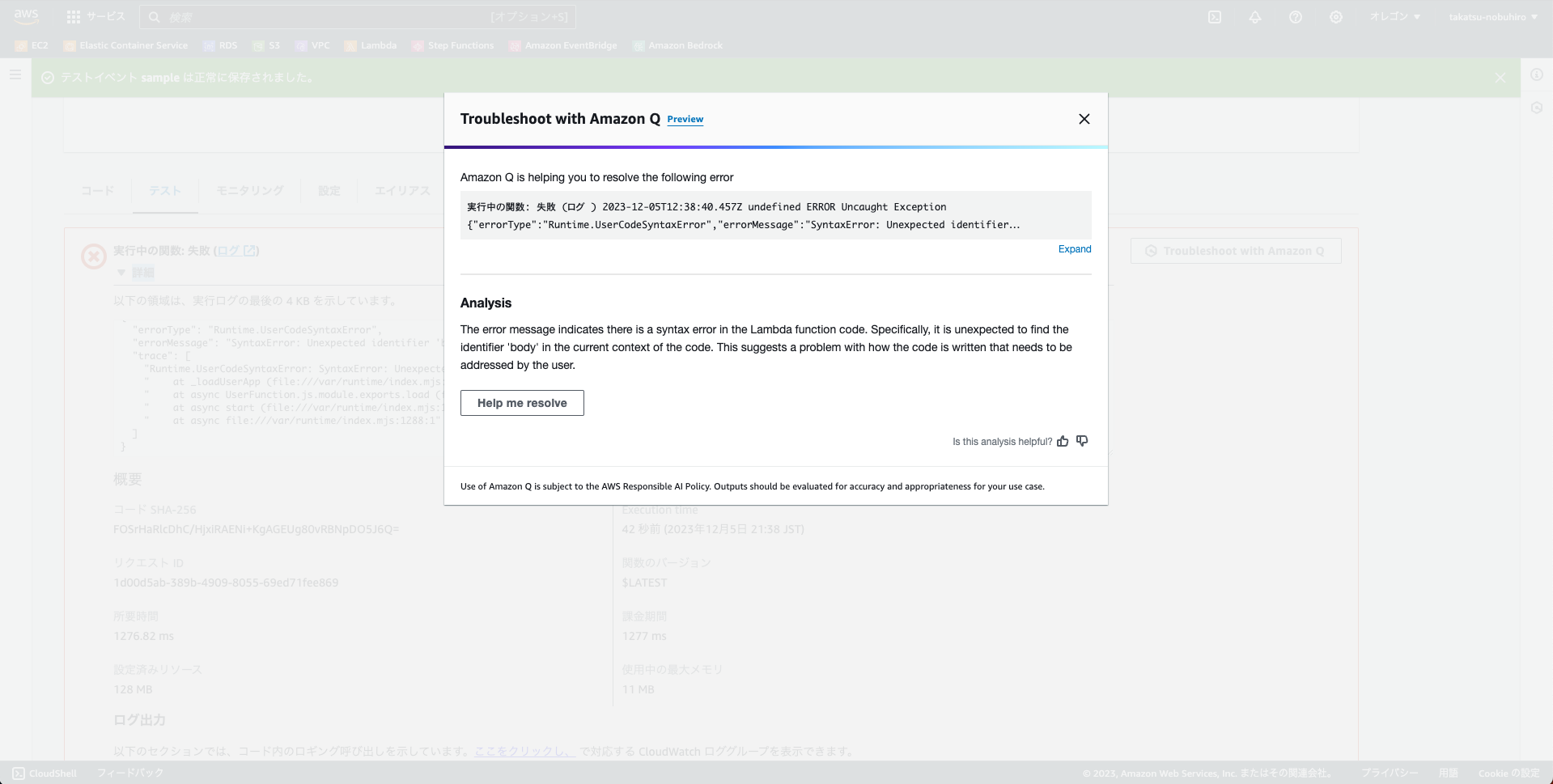The height and width of the screenshot is (784, 1553).
Task: Open the Elastic Container Service shortcut
Action: 126,45
